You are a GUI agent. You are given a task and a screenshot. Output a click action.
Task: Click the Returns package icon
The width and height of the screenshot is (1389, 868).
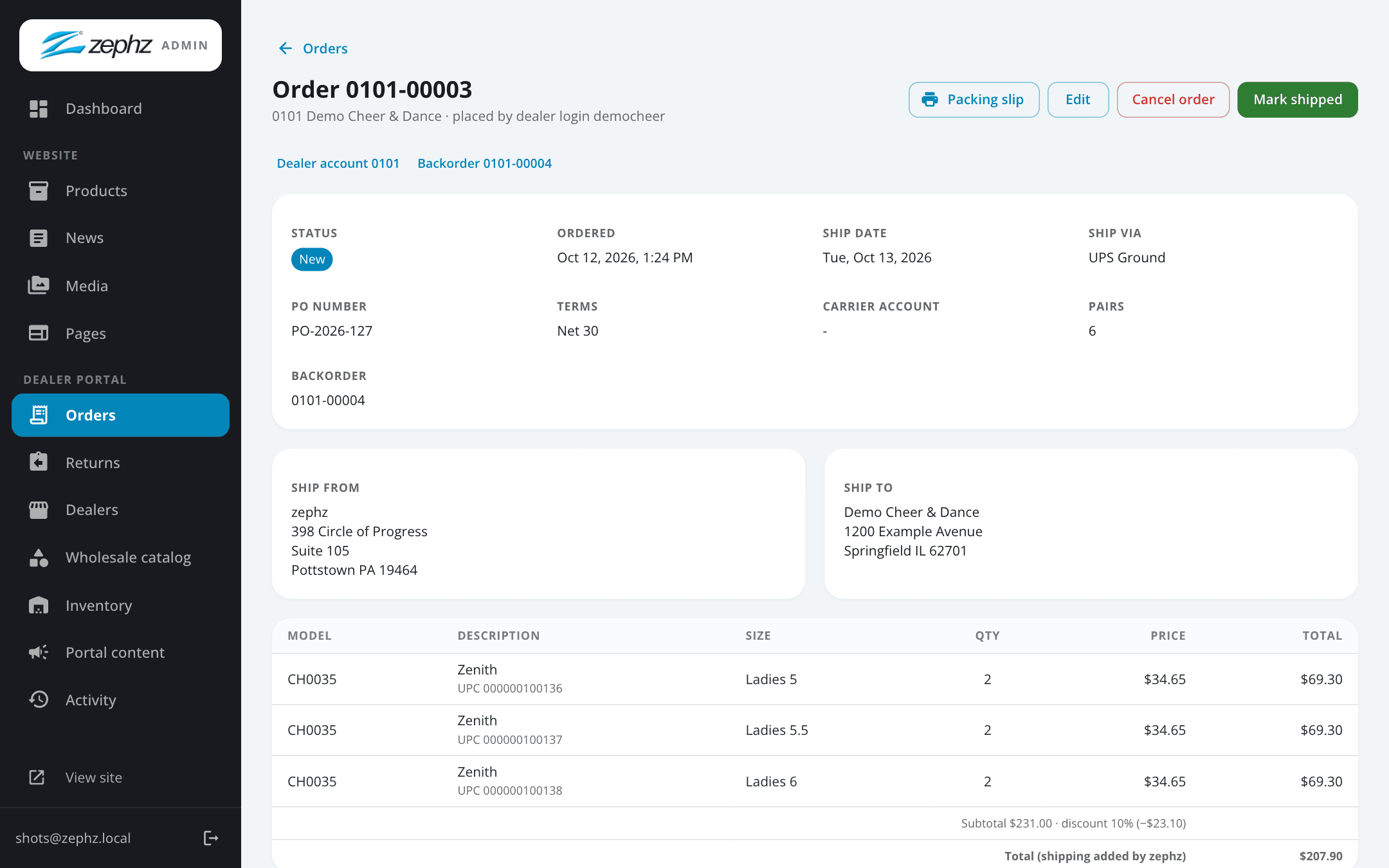pos(39,462)
